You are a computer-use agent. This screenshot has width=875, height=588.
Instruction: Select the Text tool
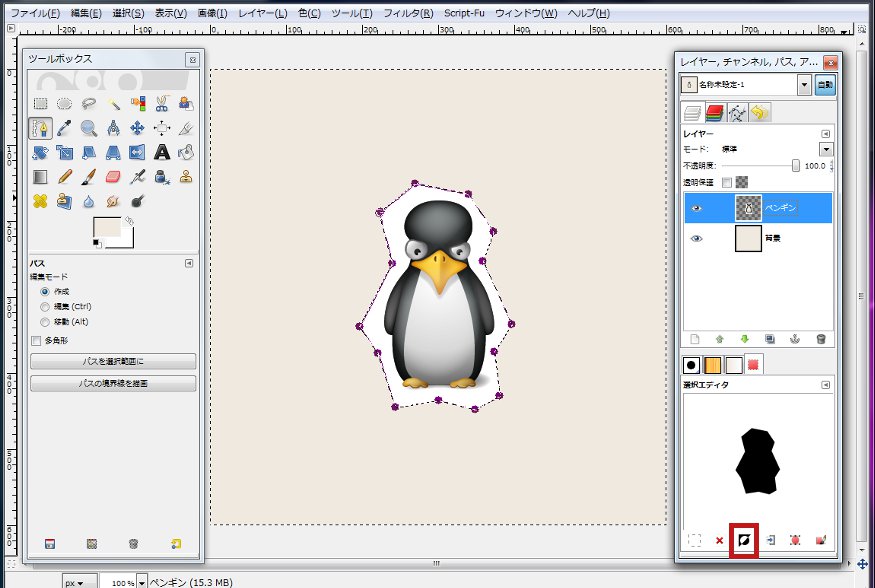pos(162,152)
